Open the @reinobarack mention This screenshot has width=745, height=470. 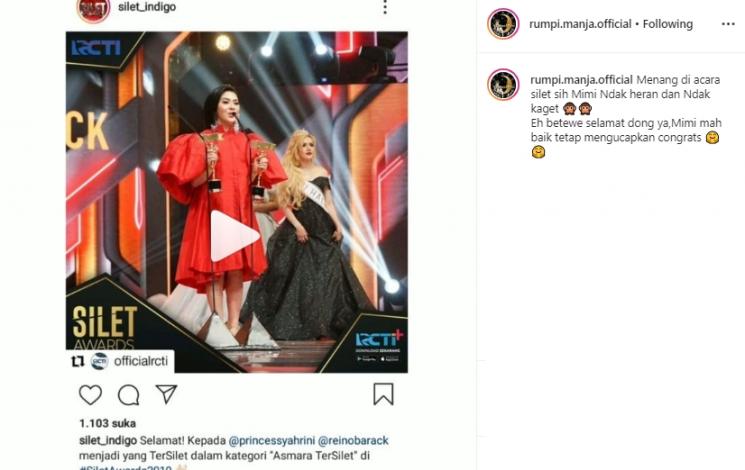(x=353, y=441)
